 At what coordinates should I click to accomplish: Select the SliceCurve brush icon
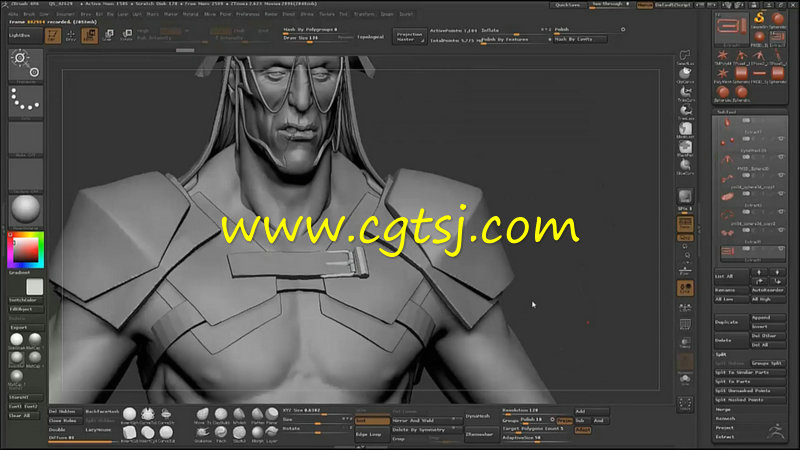(x=685, y=166)
